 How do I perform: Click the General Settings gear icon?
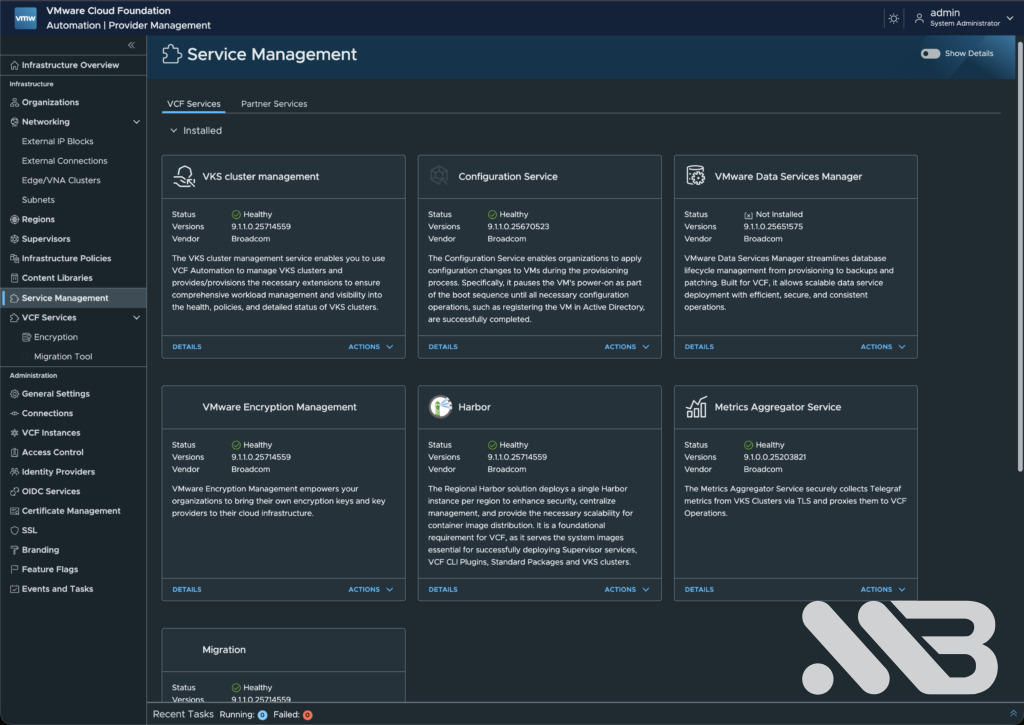click(x=14, y=394)
